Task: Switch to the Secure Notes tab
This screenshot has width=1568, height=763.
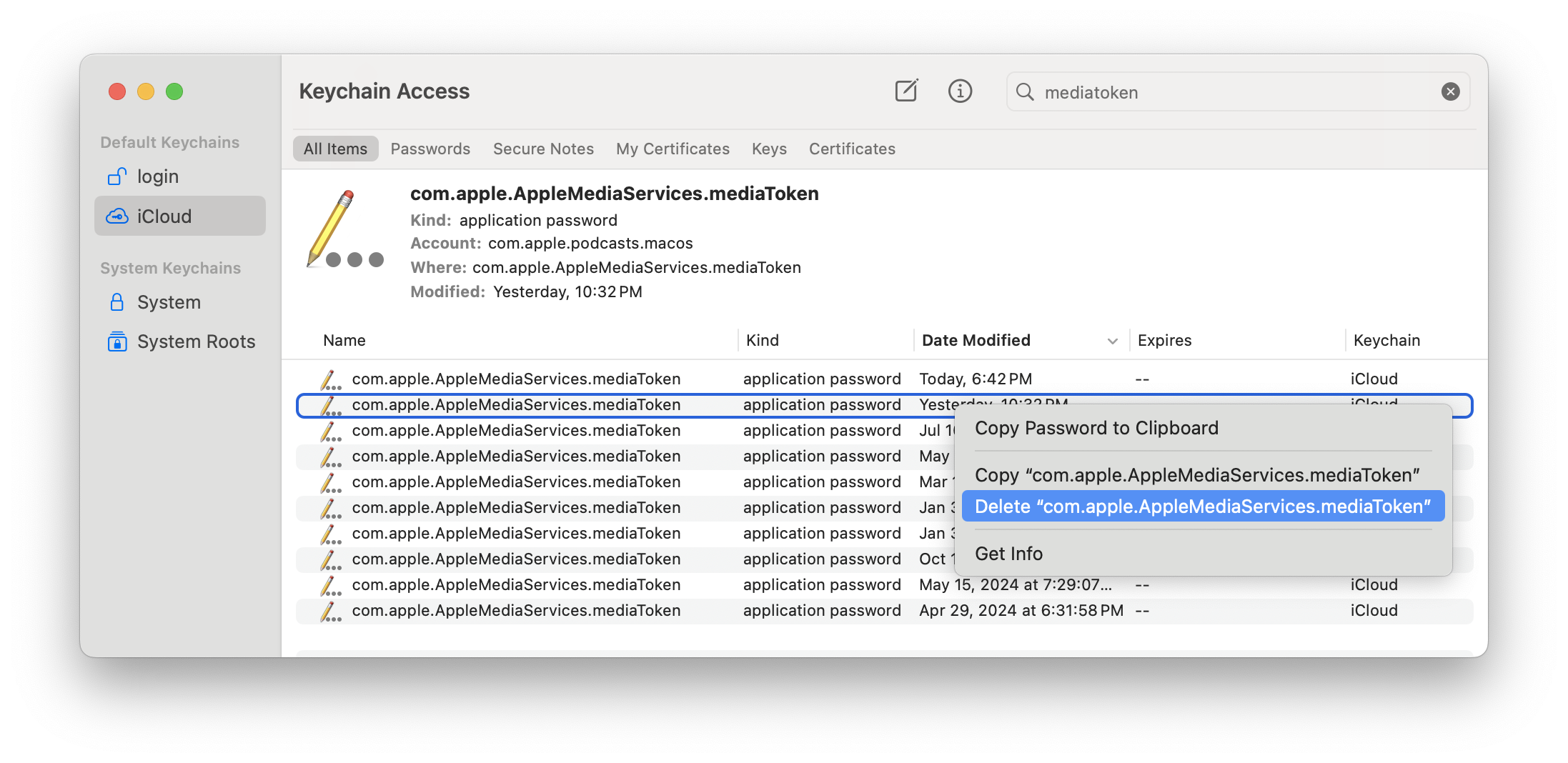Action: [543, 149]
